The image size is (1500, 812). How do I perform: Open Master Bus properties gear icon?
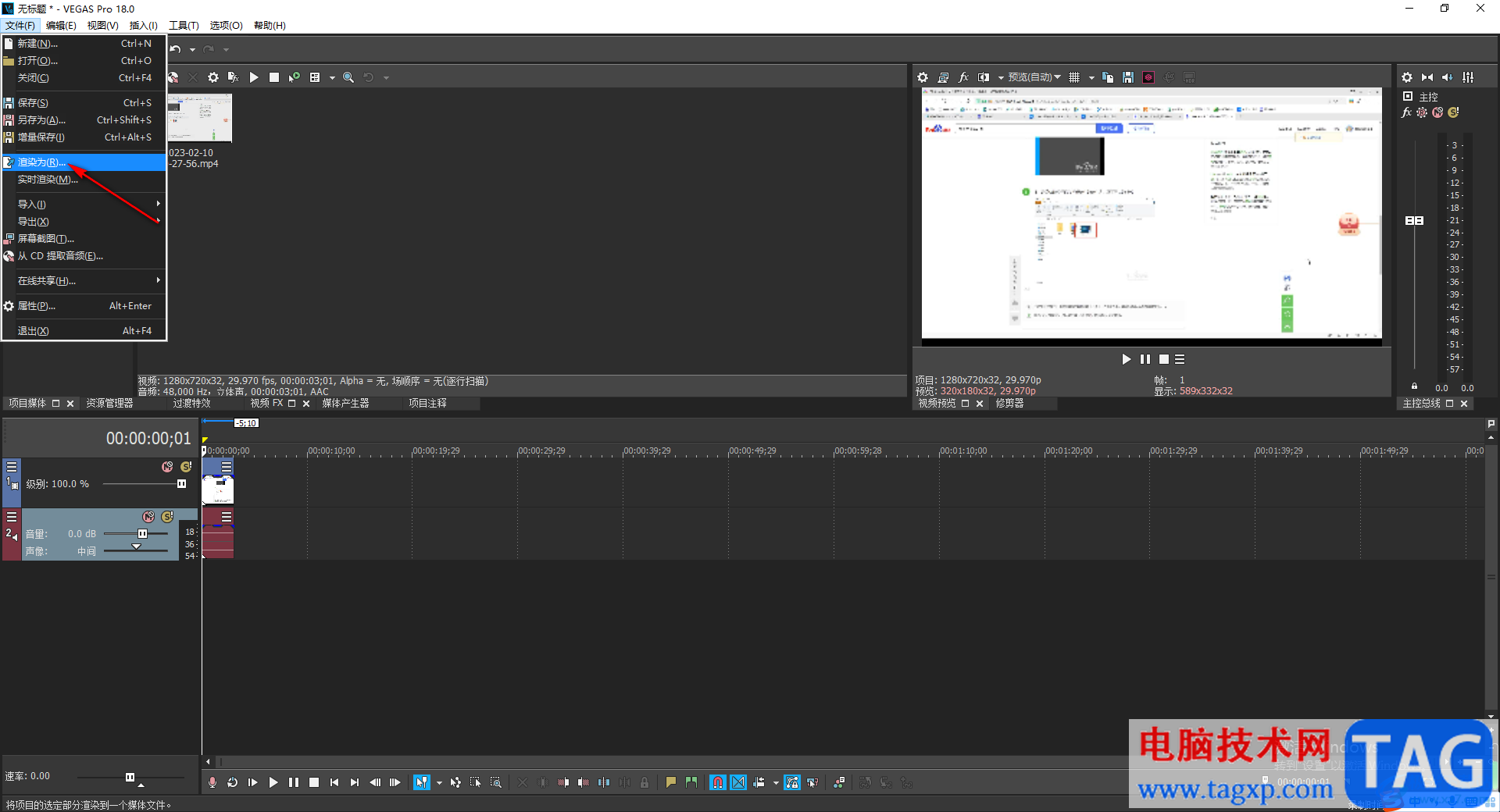(x=1407, y=77)
